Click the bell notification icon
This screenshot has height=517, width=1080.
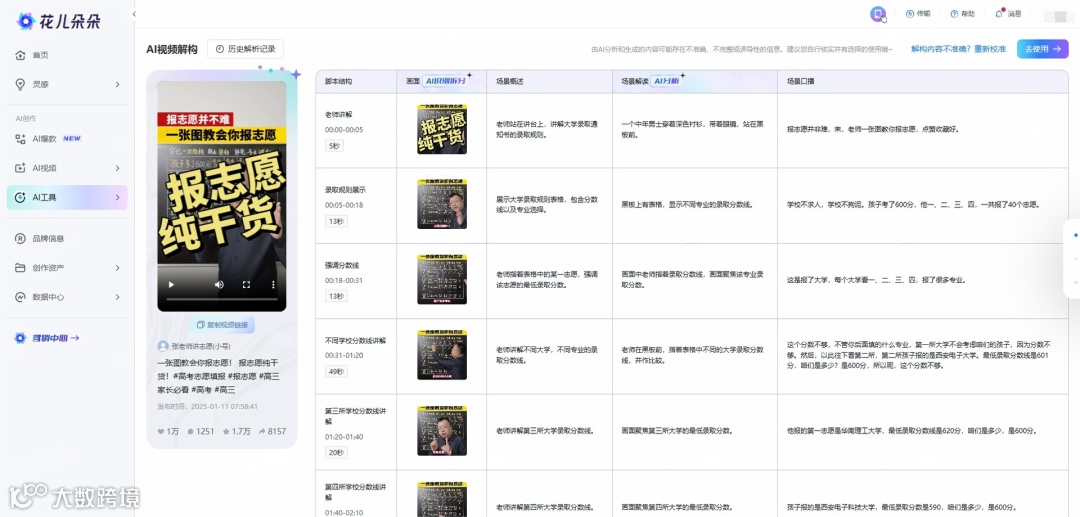tap(999, 14)
